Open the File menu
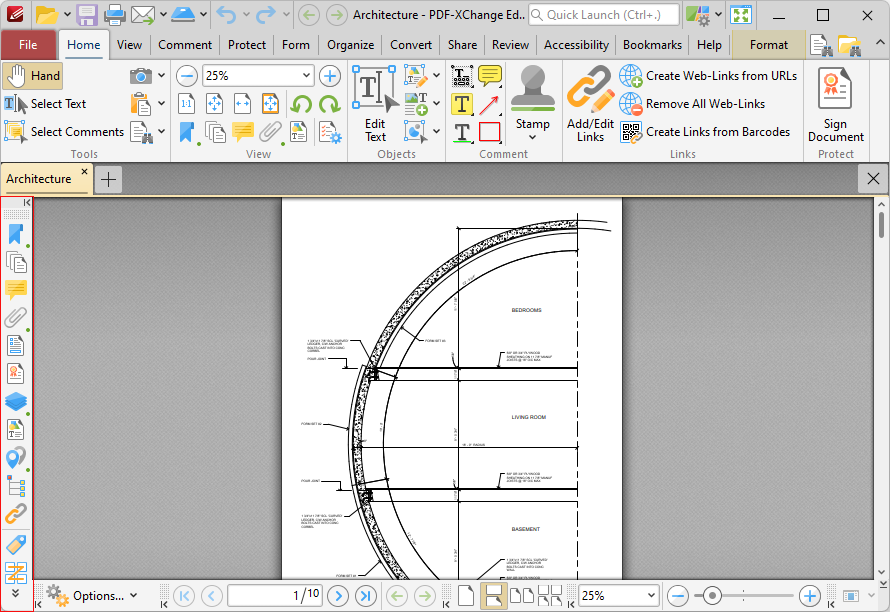Image resolution: width=890 pixels, height=612 pixels. pos(29,44)
